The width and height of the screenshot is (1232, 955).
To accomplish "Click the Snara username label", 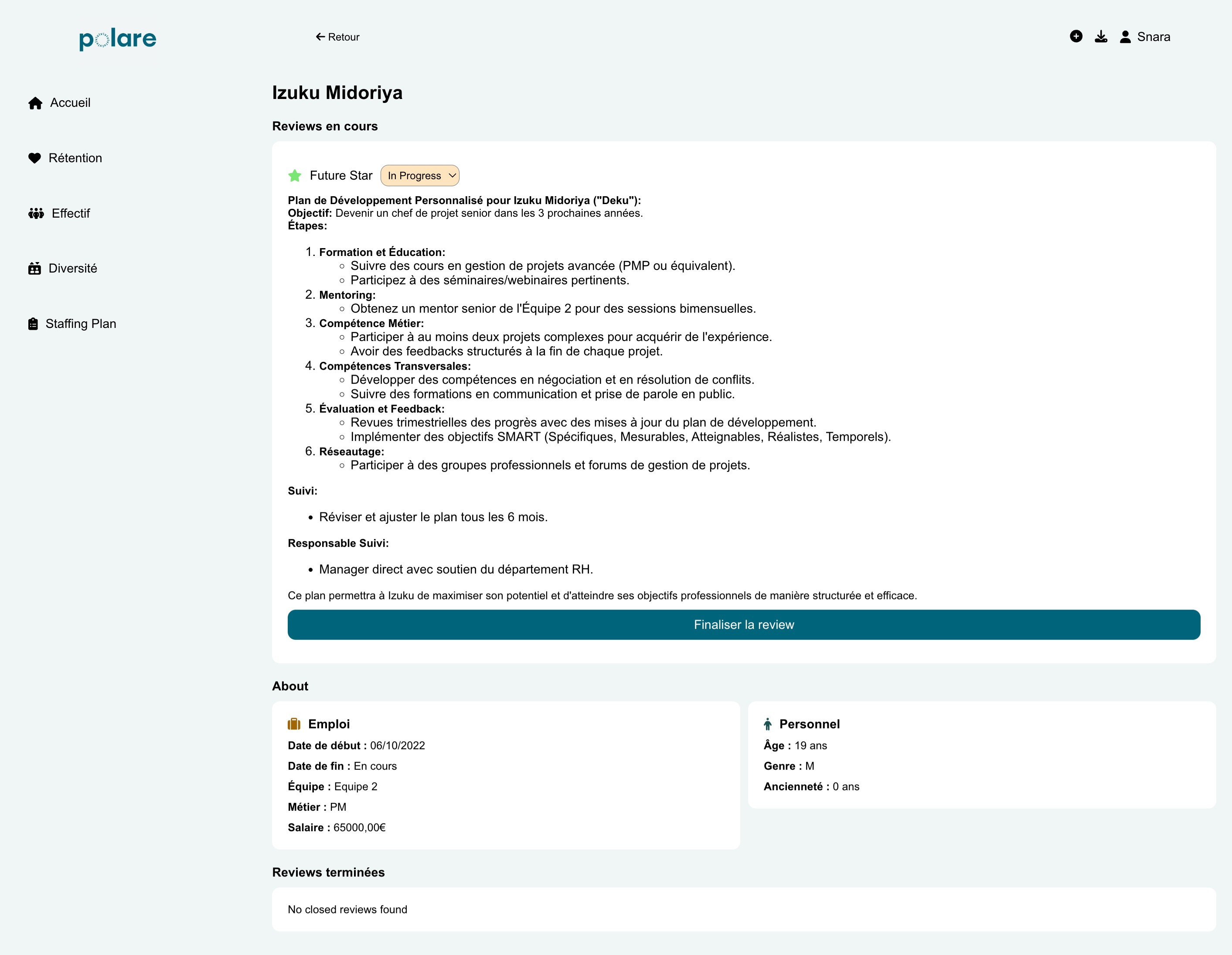I will click(x=1153, y=37).
